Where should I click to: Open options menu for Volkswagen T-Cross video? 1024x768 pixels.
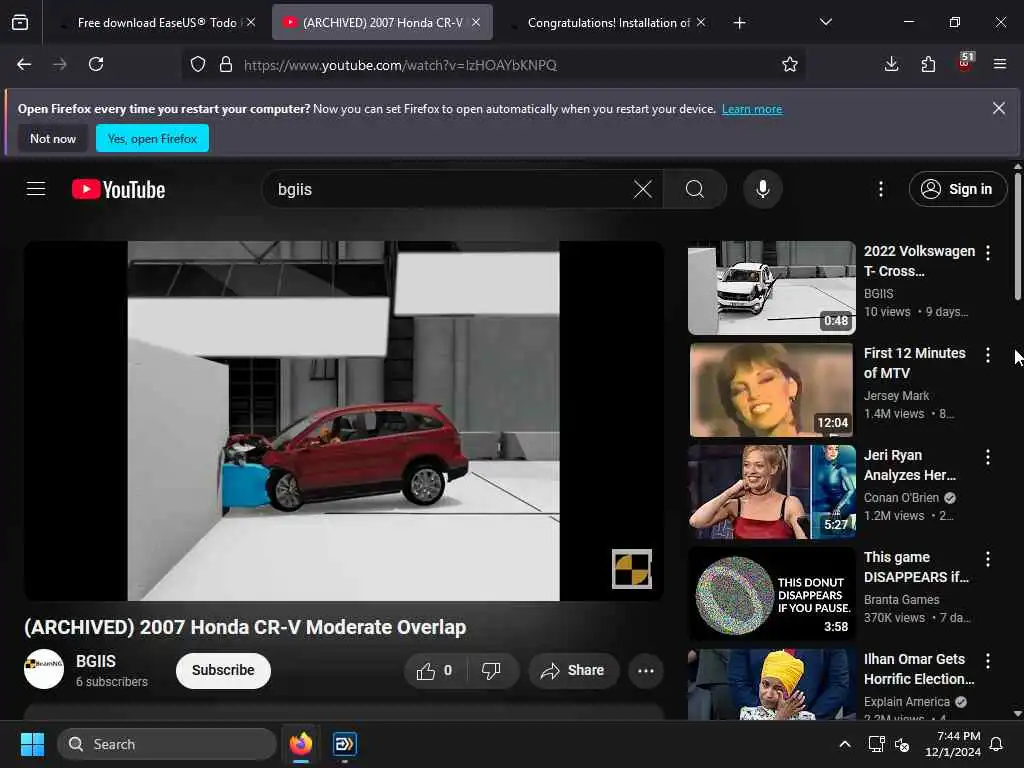click(987, 253)
